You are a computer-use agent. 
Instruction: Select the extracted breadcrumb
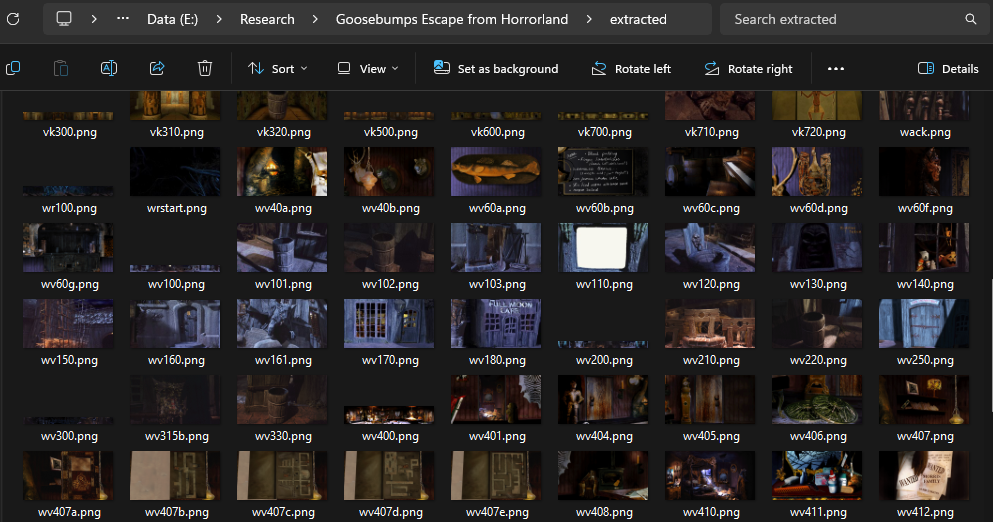point(638,19)
